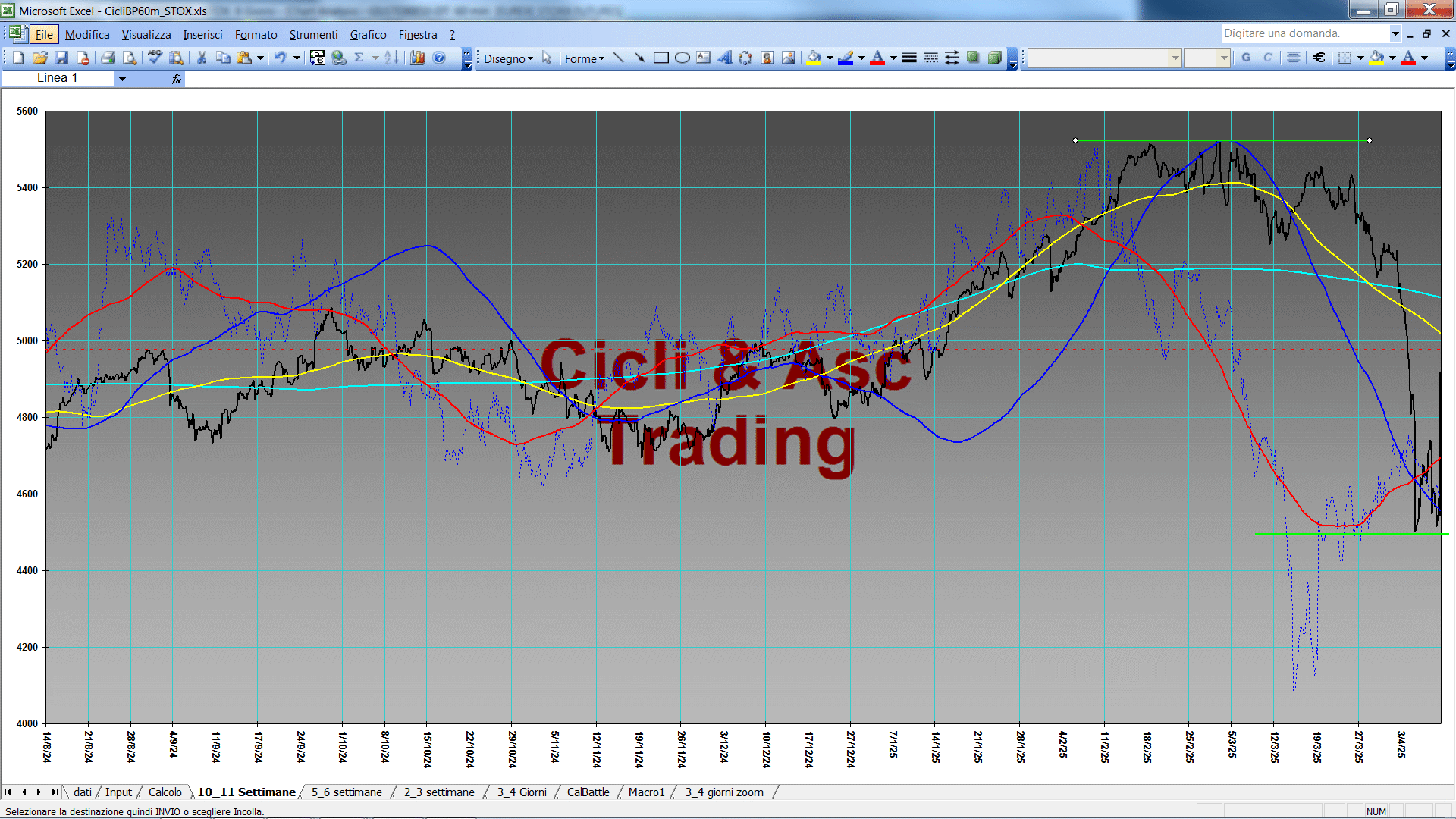Expand the Borders dropdown arrow
The image size is (1456, 819).
(x=1360, y=58)
